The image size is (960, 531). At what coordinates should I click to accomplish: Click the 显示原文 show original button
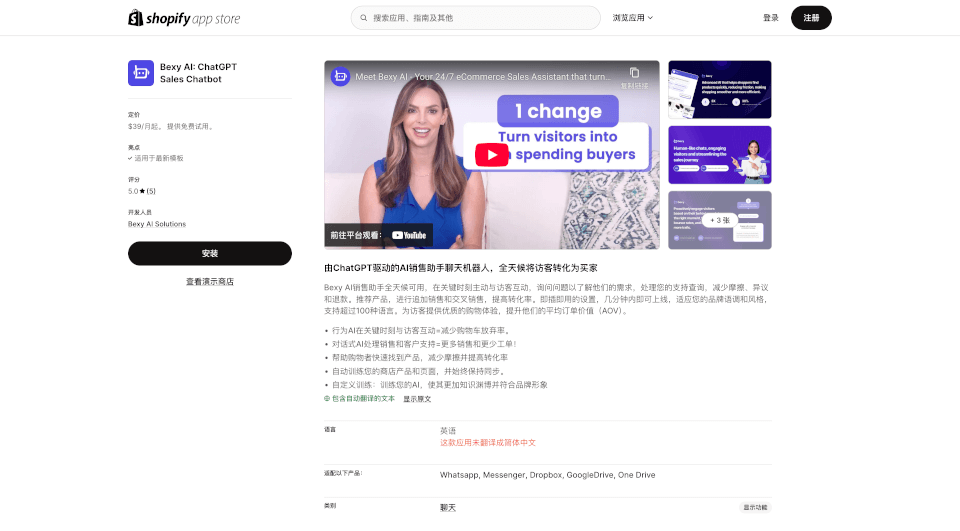(x=417, y=399)
